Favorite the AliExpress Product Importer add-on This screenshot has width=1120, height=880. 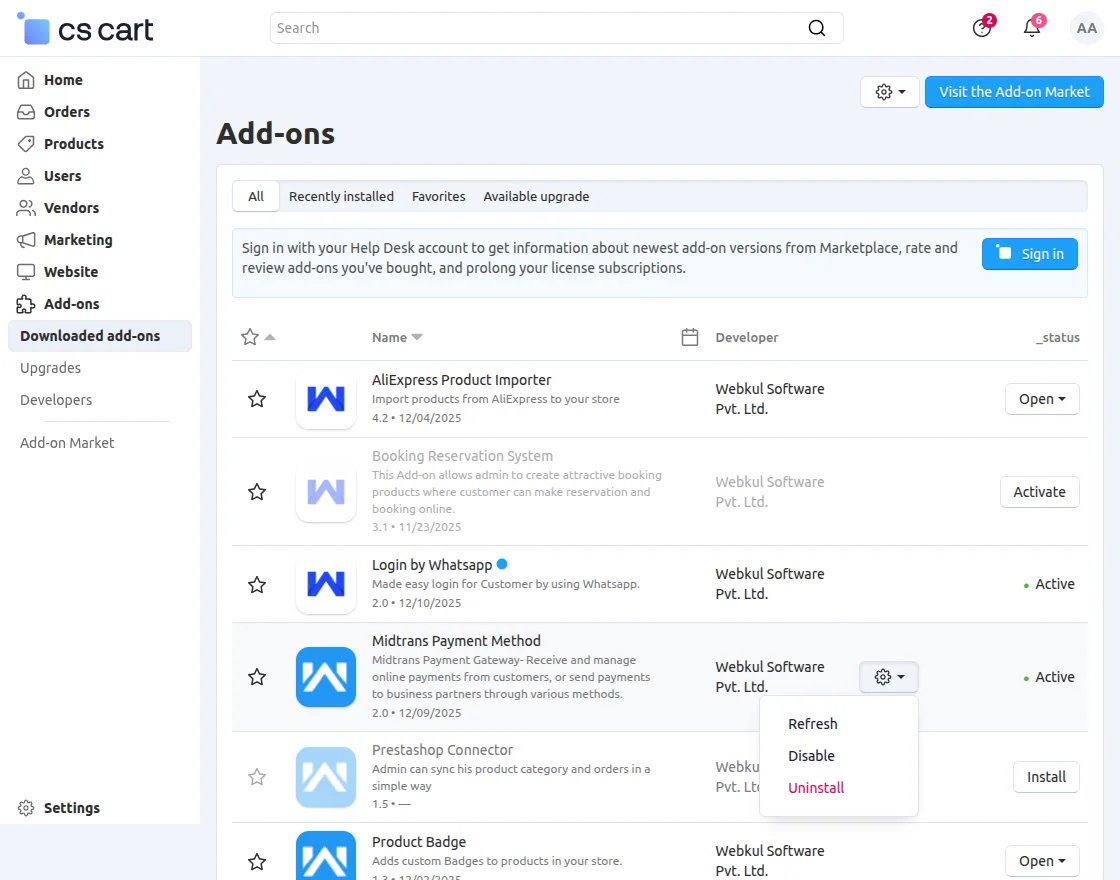coord(257,399)
